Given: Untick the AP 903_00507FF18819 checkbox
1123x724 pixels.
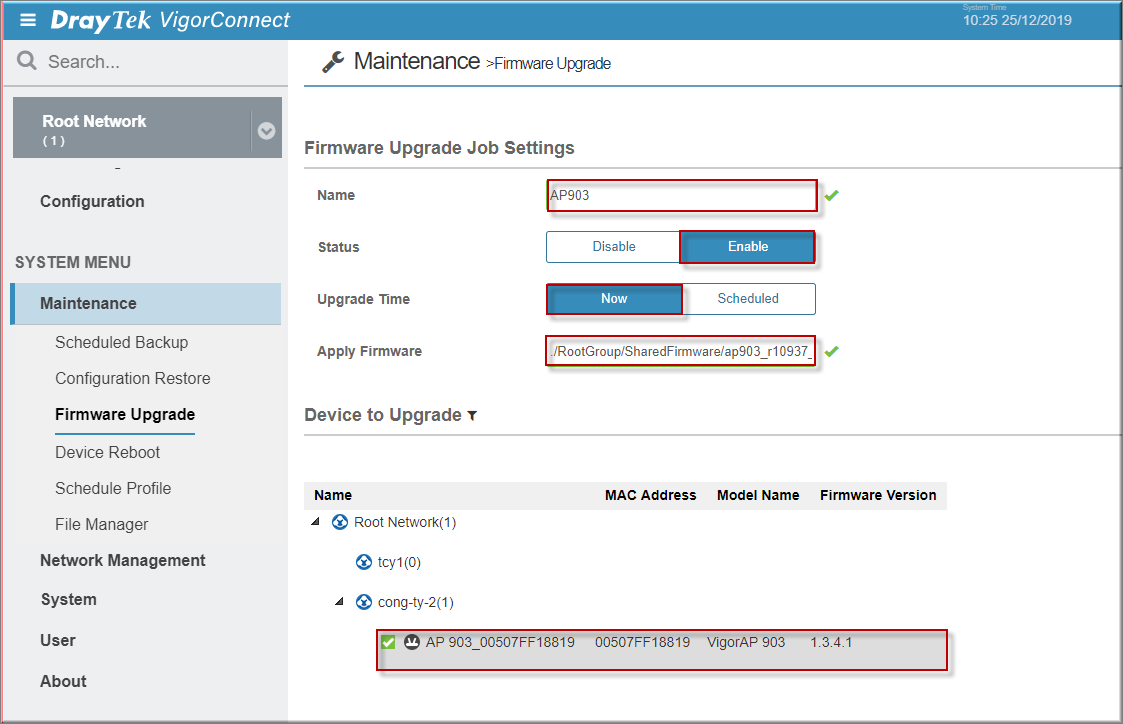Looking at the screenshot, I should (388, 642).
